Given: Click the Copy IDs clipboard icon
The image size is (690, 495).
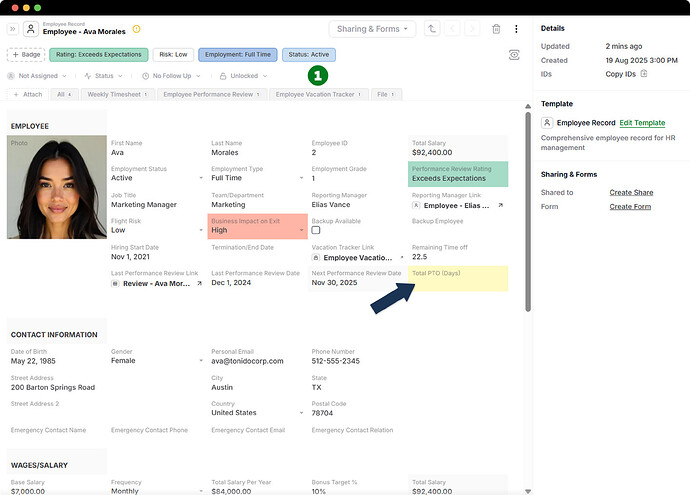Looking at the screenshot, I should pos(644,74).
